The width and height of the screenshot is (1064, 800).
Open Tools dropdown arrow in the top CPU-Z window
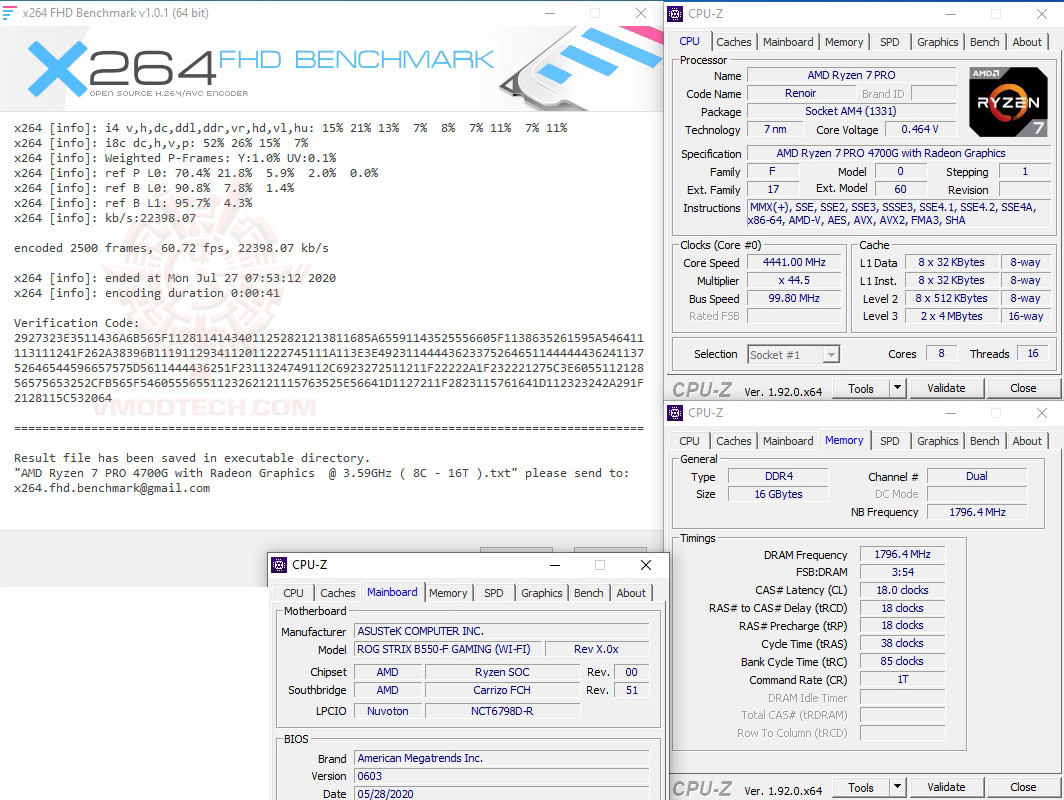(x=897, y=388)
